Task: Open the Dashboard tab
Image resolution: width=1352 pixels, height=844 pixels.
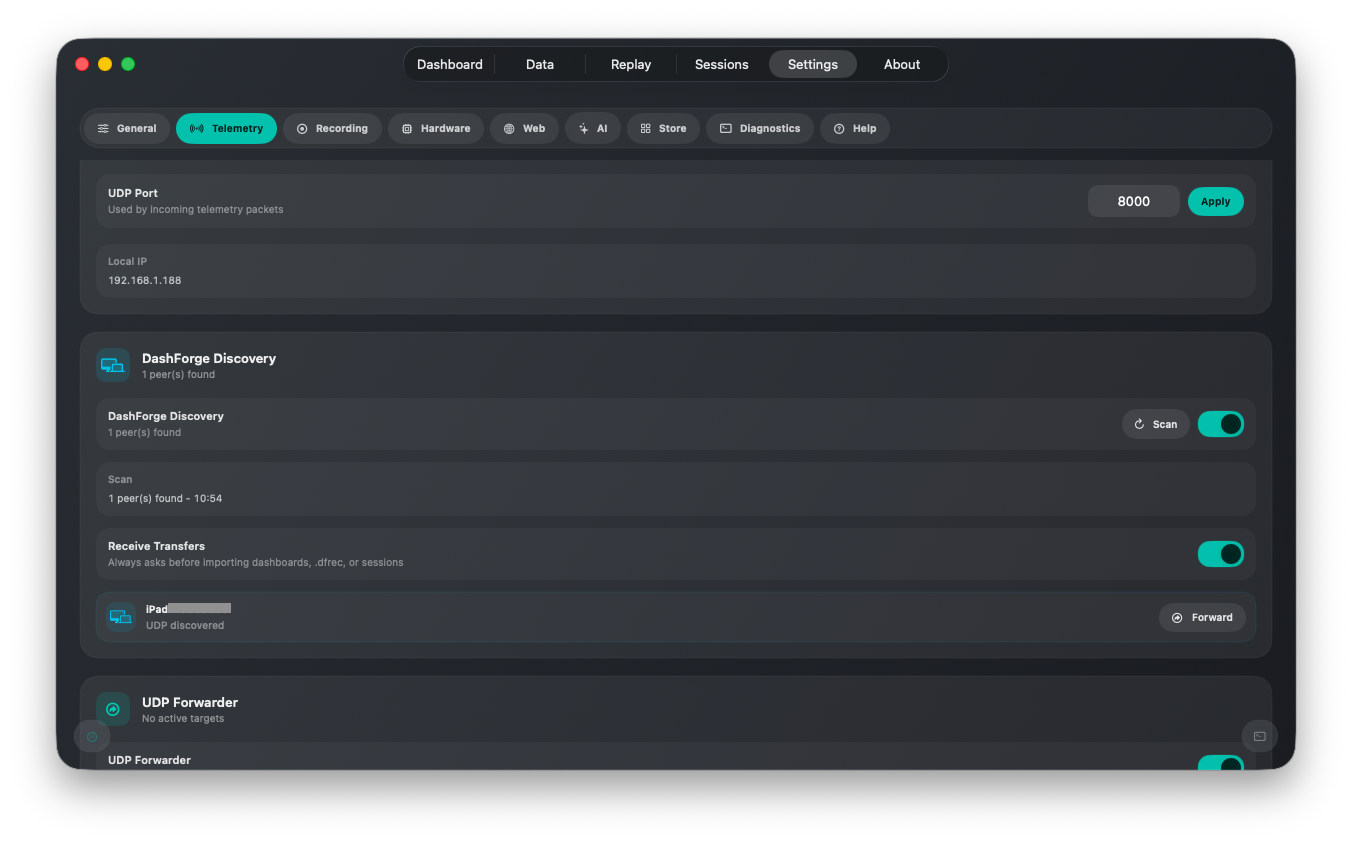Action: pyautogui.click(x=449, y=64)
